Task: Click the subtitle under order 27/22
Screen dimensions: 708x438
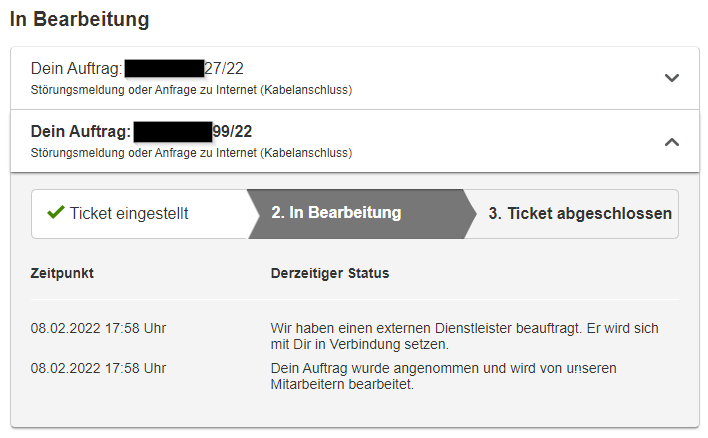Action: coord(191,90)
